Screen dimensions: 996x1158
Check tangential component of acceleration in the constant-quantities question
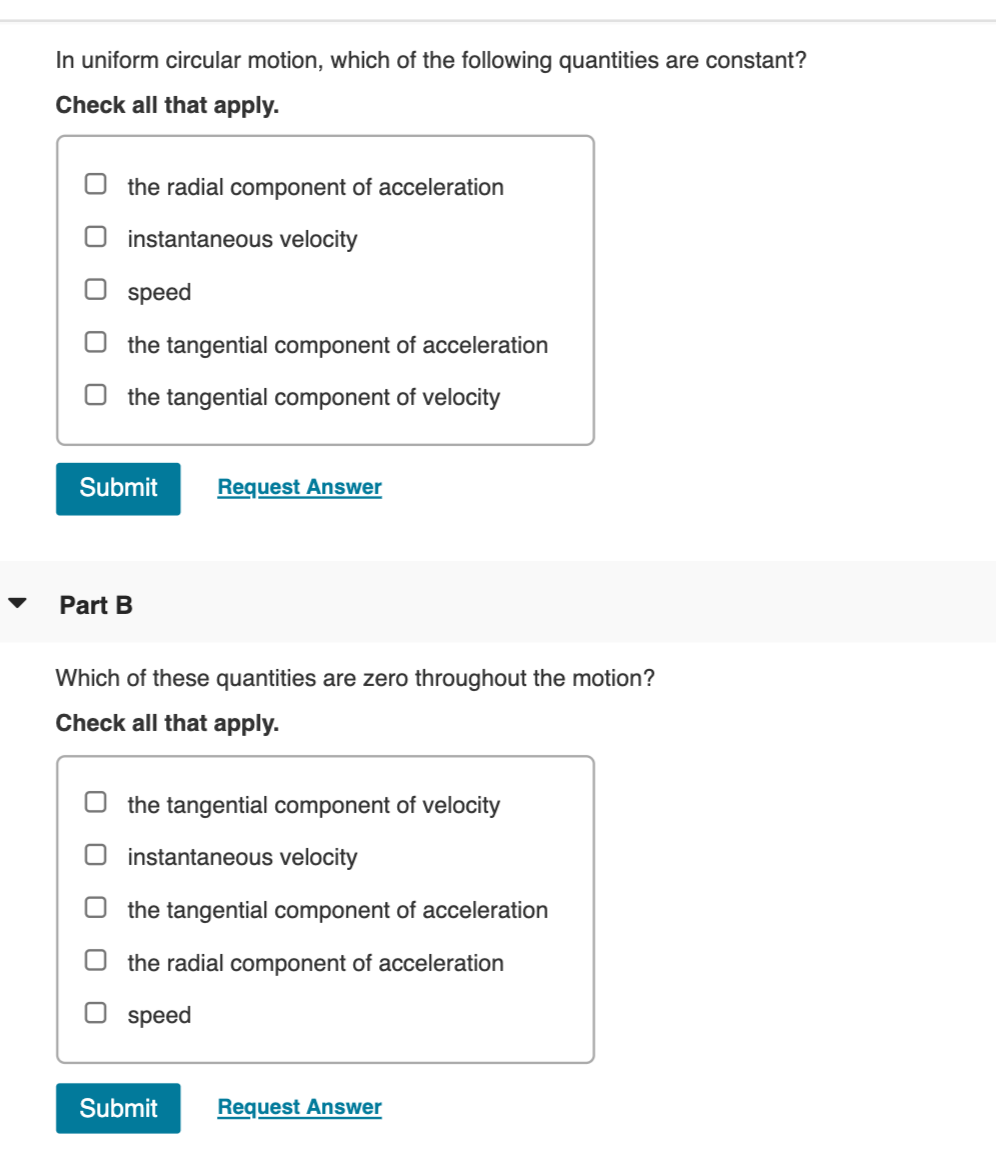(x=95, y=344)
